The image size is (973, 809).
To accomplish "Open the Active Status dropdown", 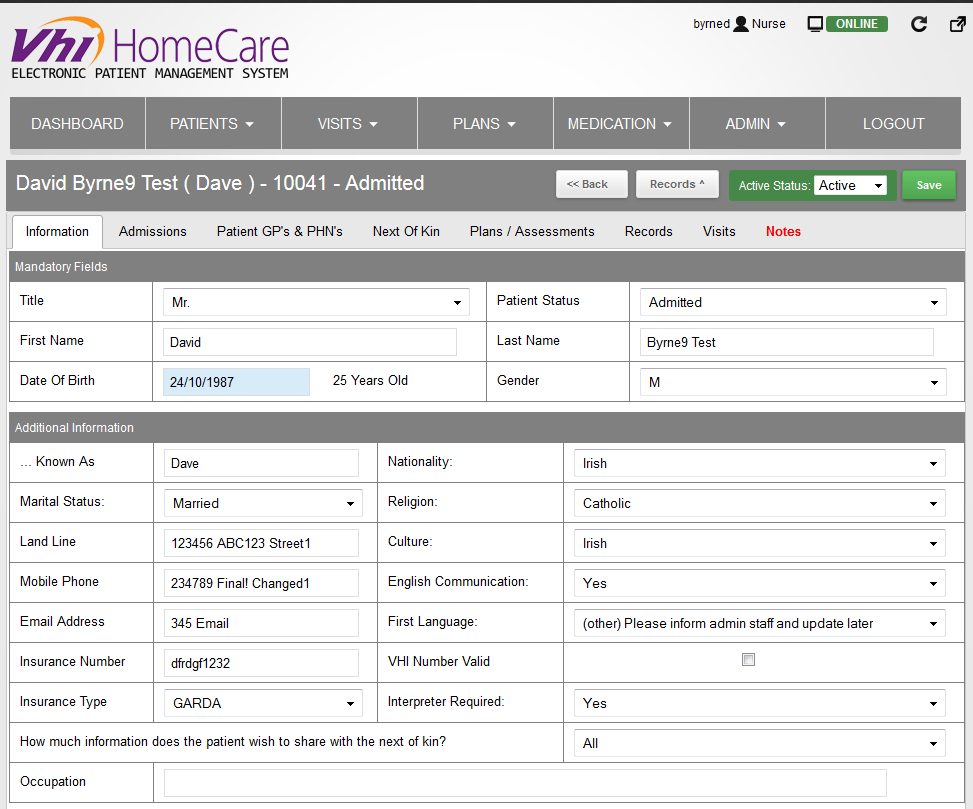I will [x=850, y=185].
